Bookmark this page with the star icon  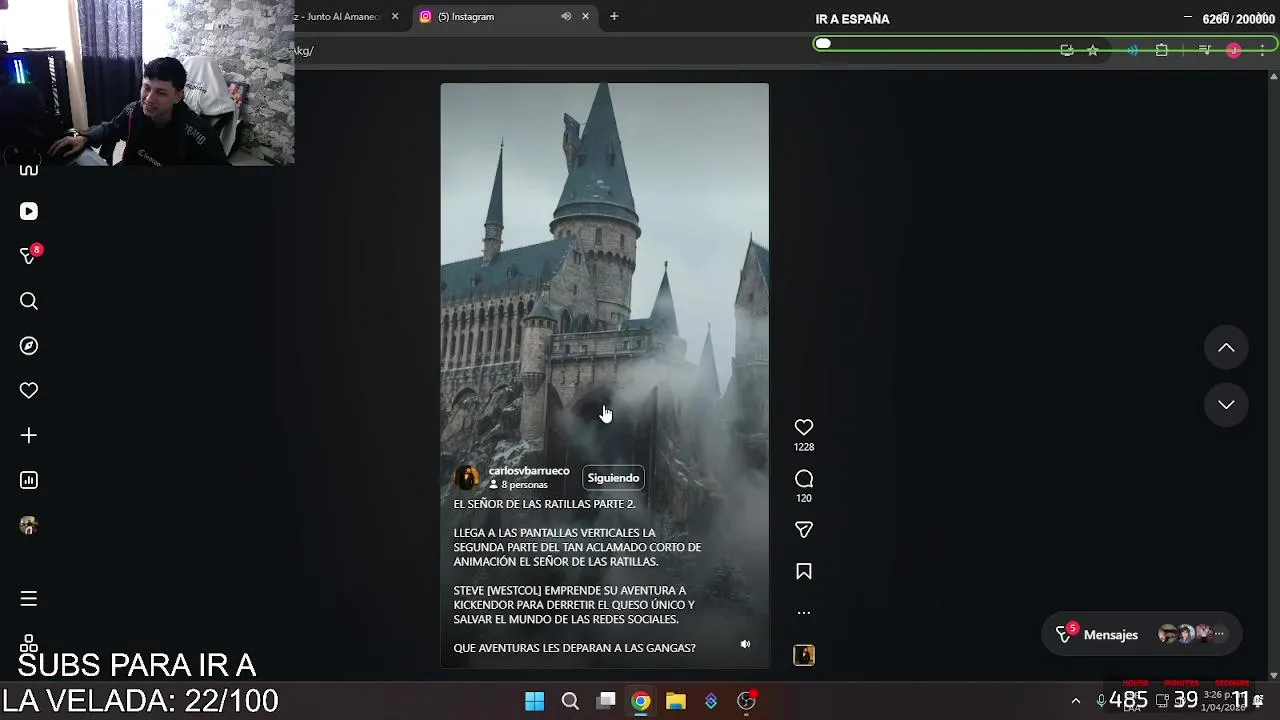point(1093,50)
